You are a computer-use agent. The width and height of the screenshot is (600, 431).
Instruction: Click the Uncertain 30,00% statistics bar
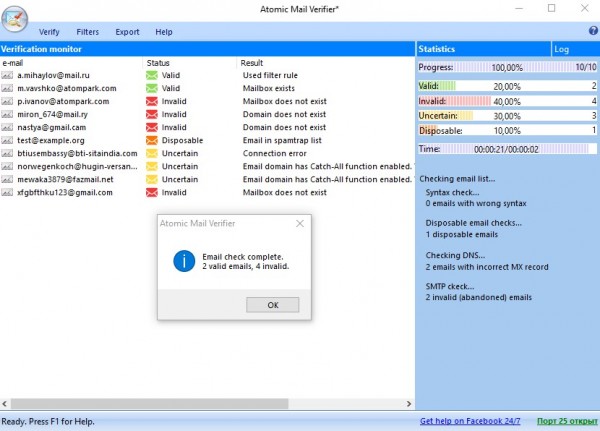click(507, 116)
